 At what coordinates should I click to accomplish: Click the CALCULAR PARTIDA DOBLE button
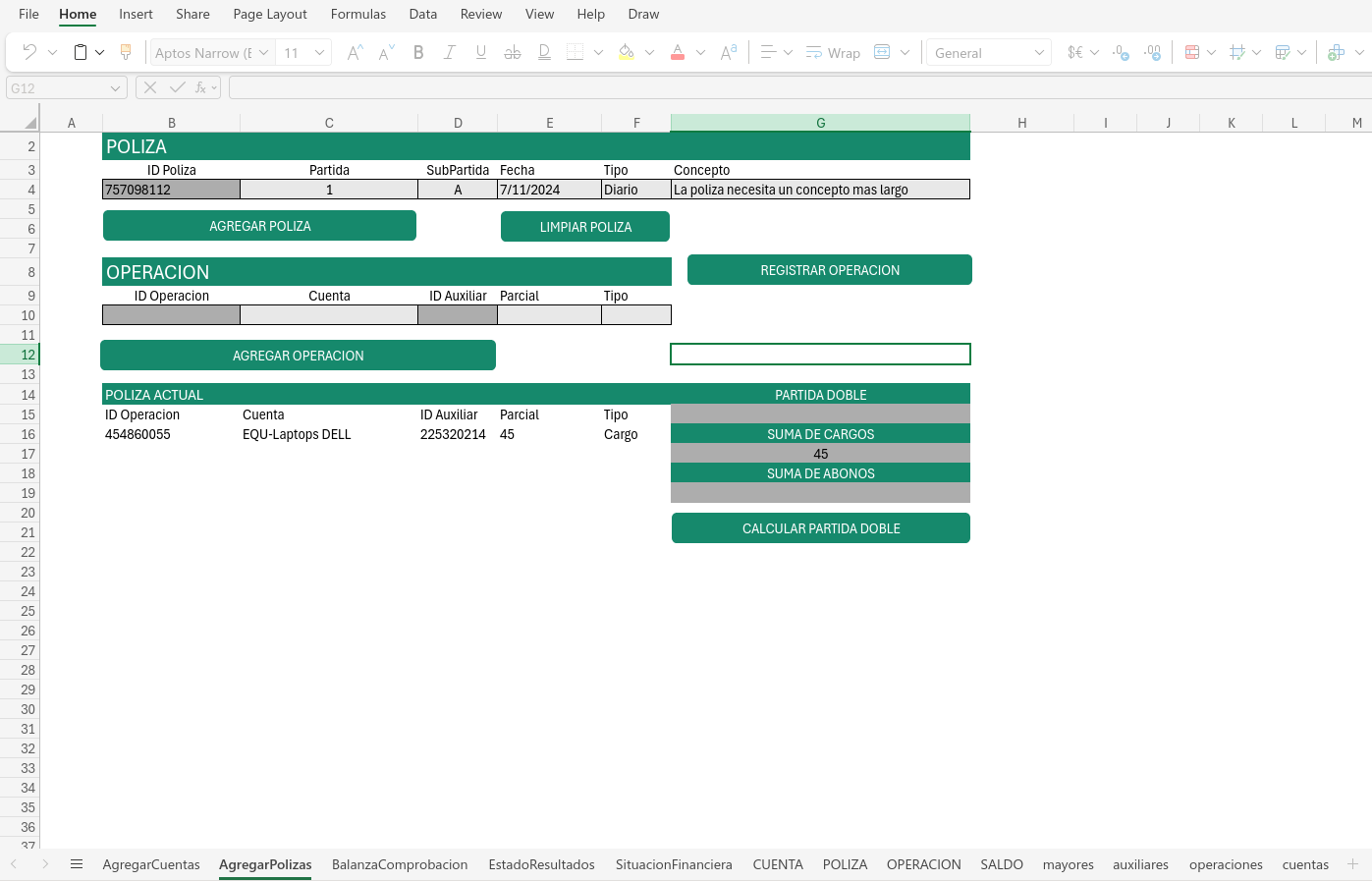pos(821,528)
